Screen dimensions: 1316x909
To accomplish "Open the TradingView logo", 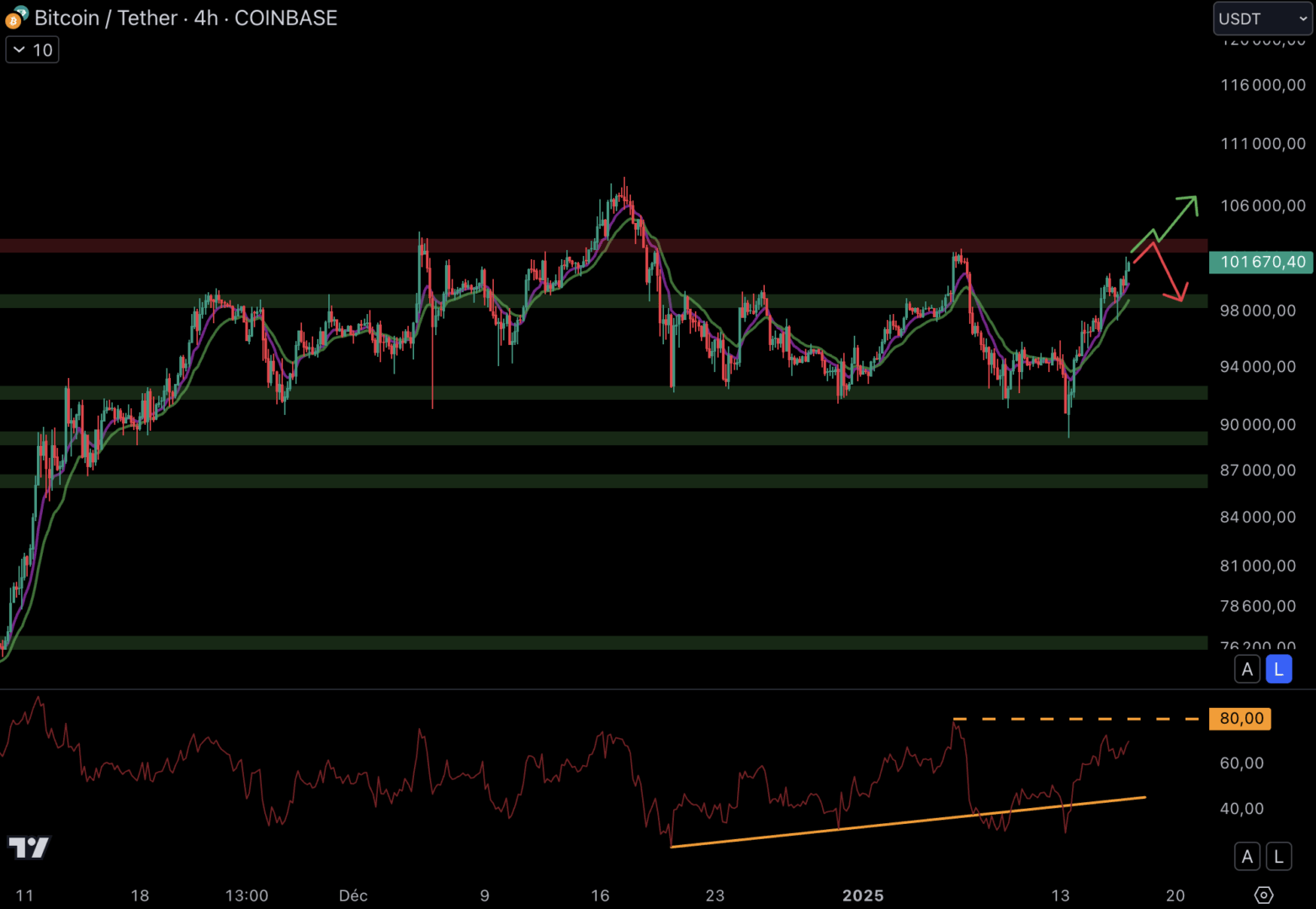I will (29, 847).
